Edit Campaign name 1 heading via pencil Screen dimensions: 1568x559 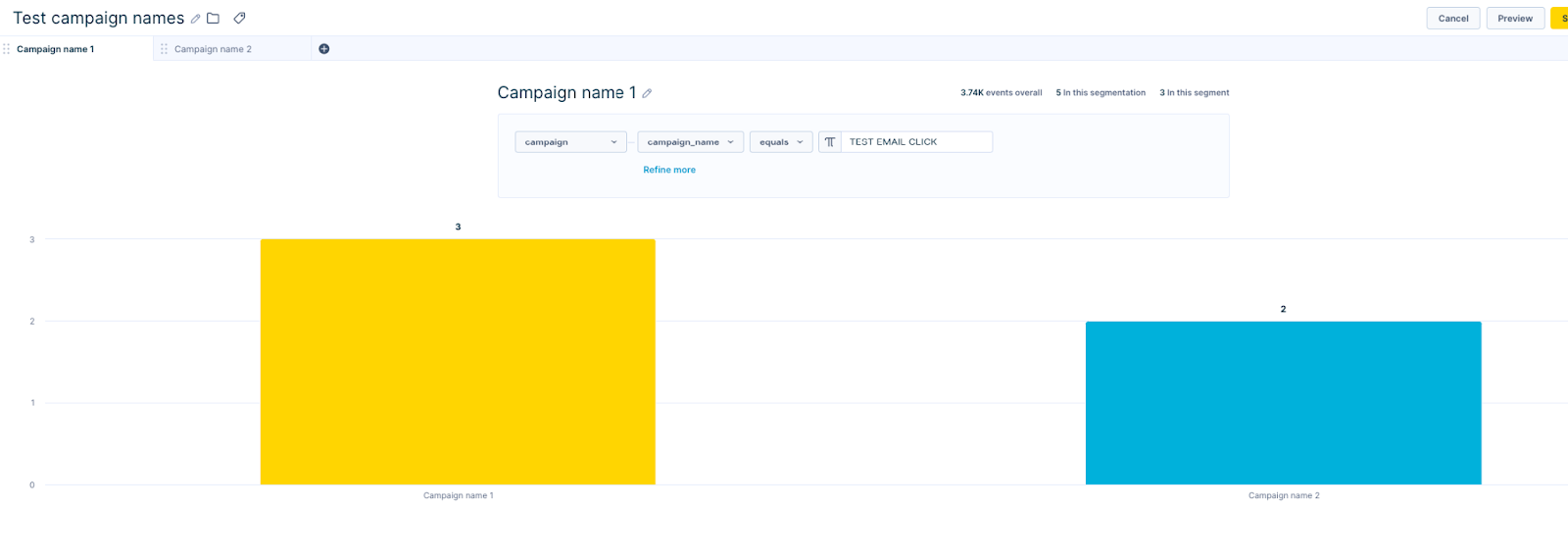pos(647,93)
